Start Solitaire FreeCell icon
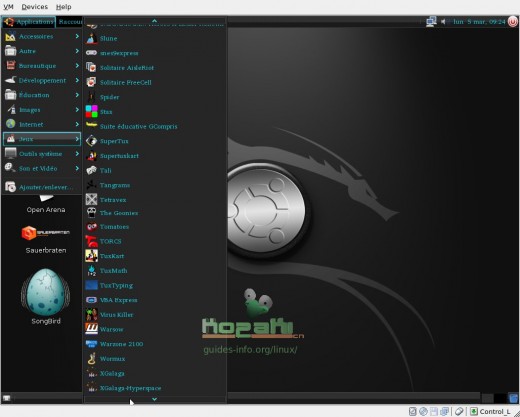The image size is (520, 417). click(x=91, y=82)
